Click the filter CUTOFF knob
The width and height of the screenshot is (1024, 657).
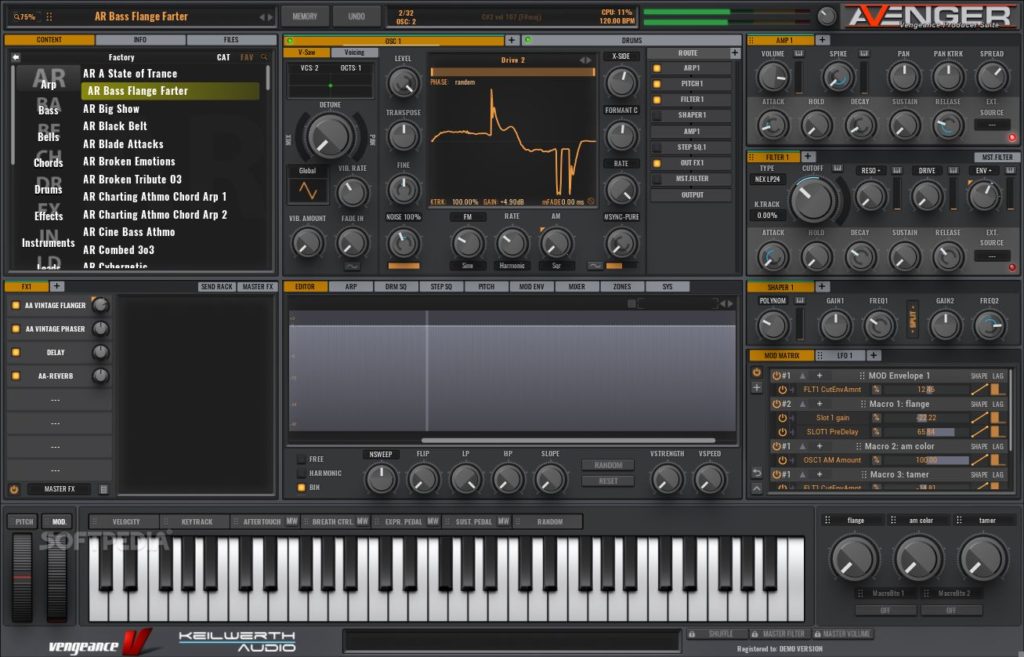click(x=812, y=199)
